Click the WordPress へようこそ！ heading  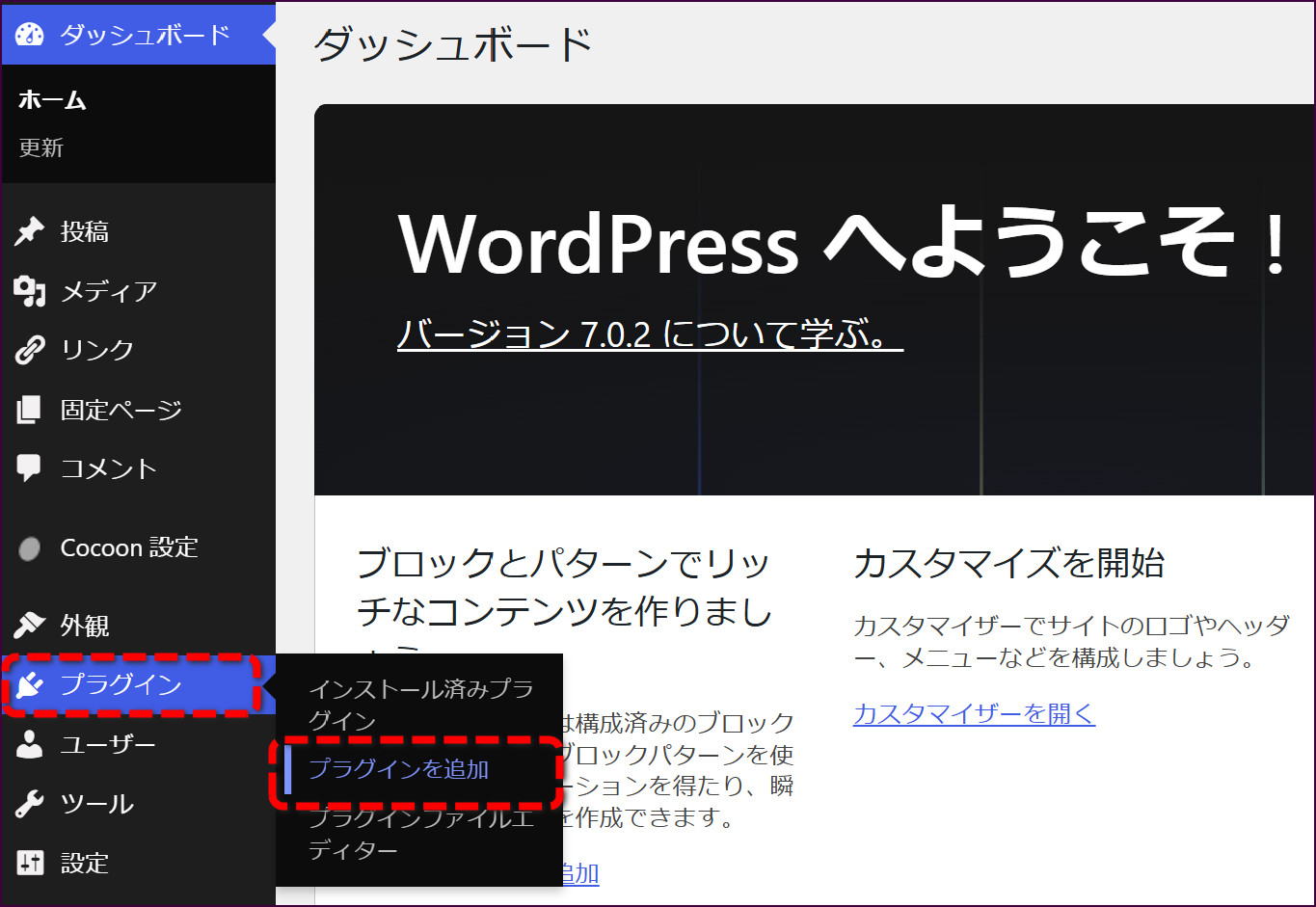pos(844,243)
